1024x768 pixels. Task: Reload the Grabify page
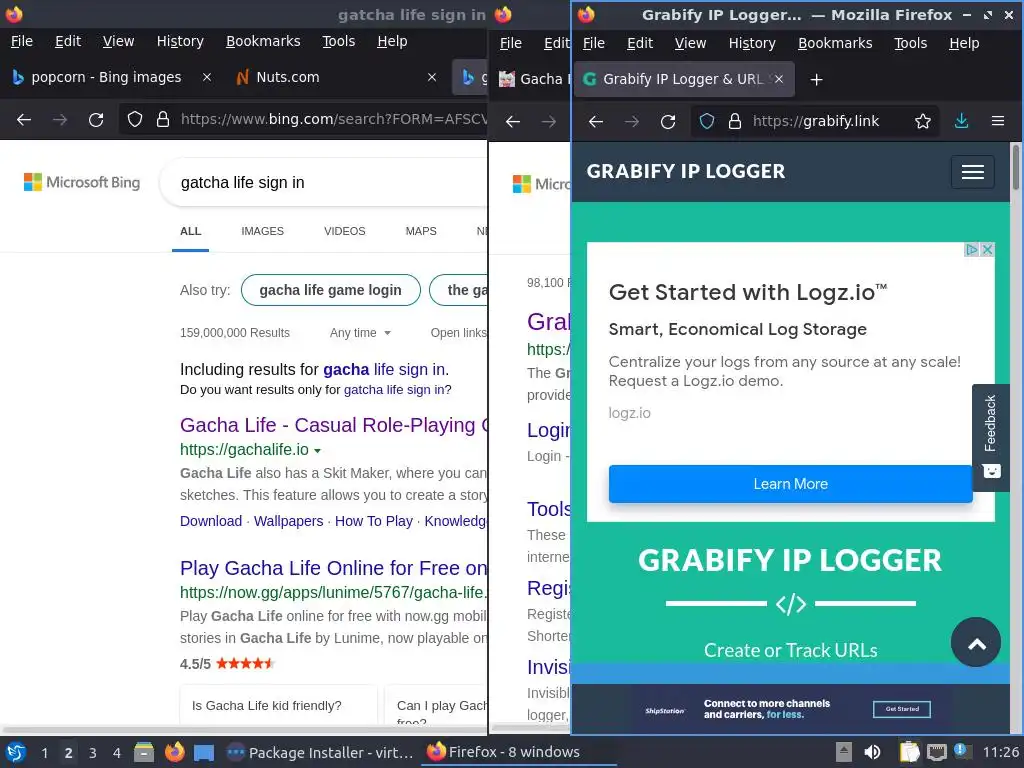coord(667,121)
